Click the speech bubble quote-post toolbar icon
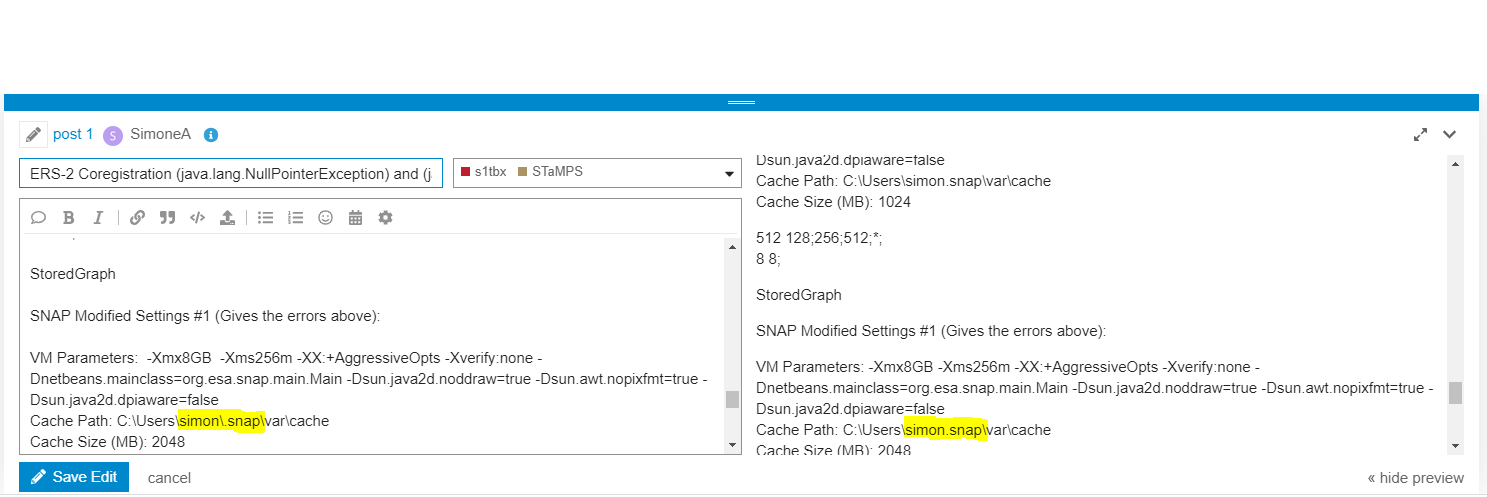 (39, 217)
